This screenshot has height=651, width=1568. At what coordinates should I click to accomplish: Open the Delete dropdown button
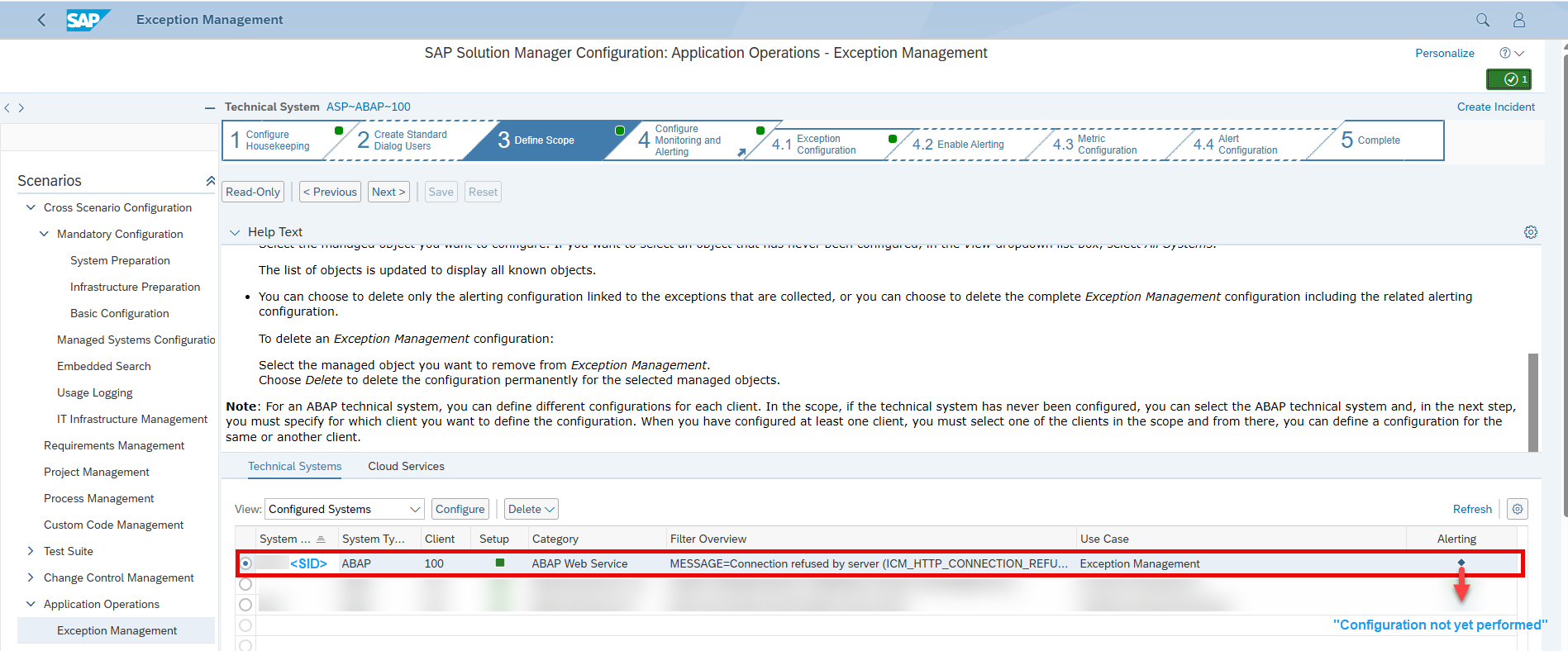[x=531, y=509]
